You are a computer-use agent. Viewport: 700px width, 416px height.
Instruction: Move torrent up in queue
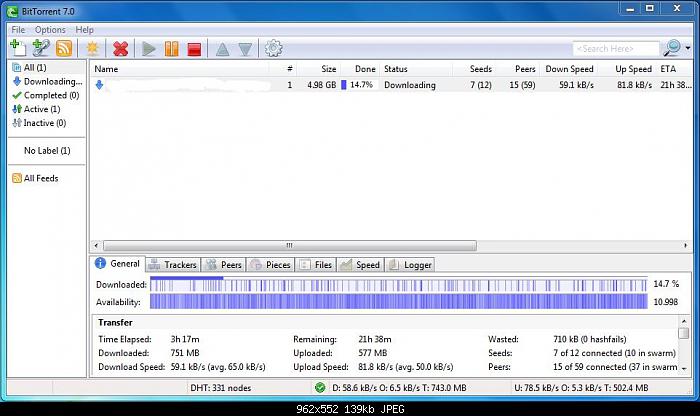[222, 48]
